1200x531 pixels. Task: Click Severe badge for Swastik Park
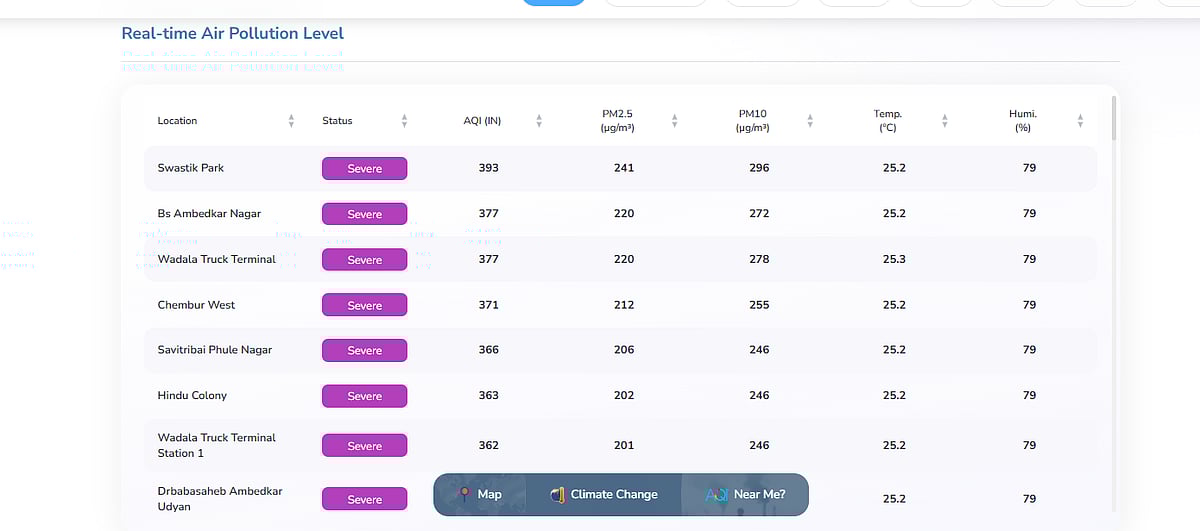pyautogui.click(x=364, y=168)
